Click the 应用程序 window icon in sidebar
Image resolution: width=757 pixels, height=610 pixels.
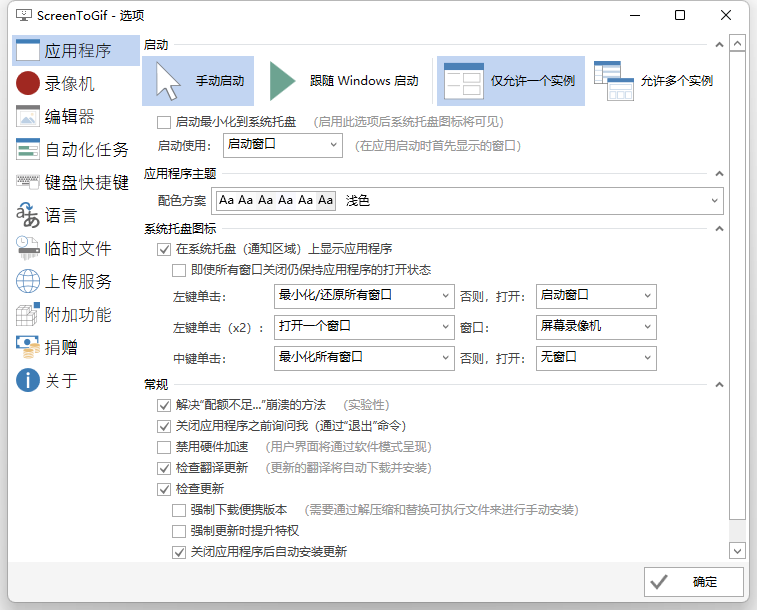pos(28,50)
